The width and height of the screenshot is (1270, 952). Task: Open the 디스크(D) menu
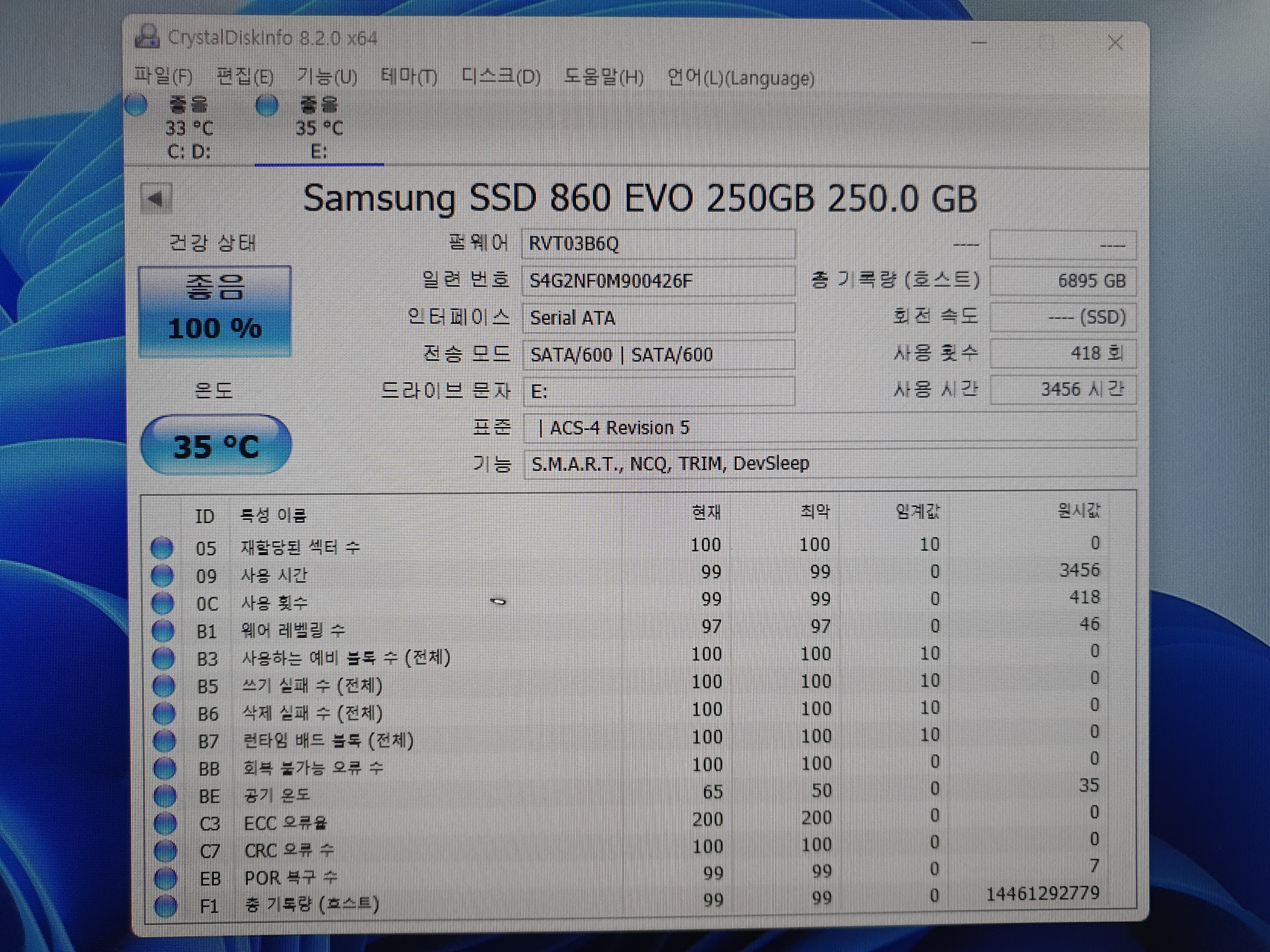coord(501,76)
